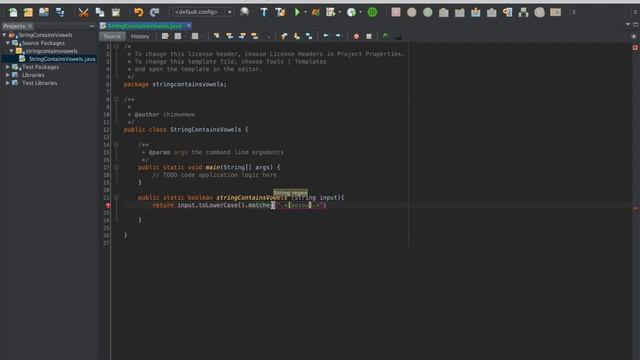Click the Stop Macro Recording icon
The image size is (640, 360).
click(369, 36)
